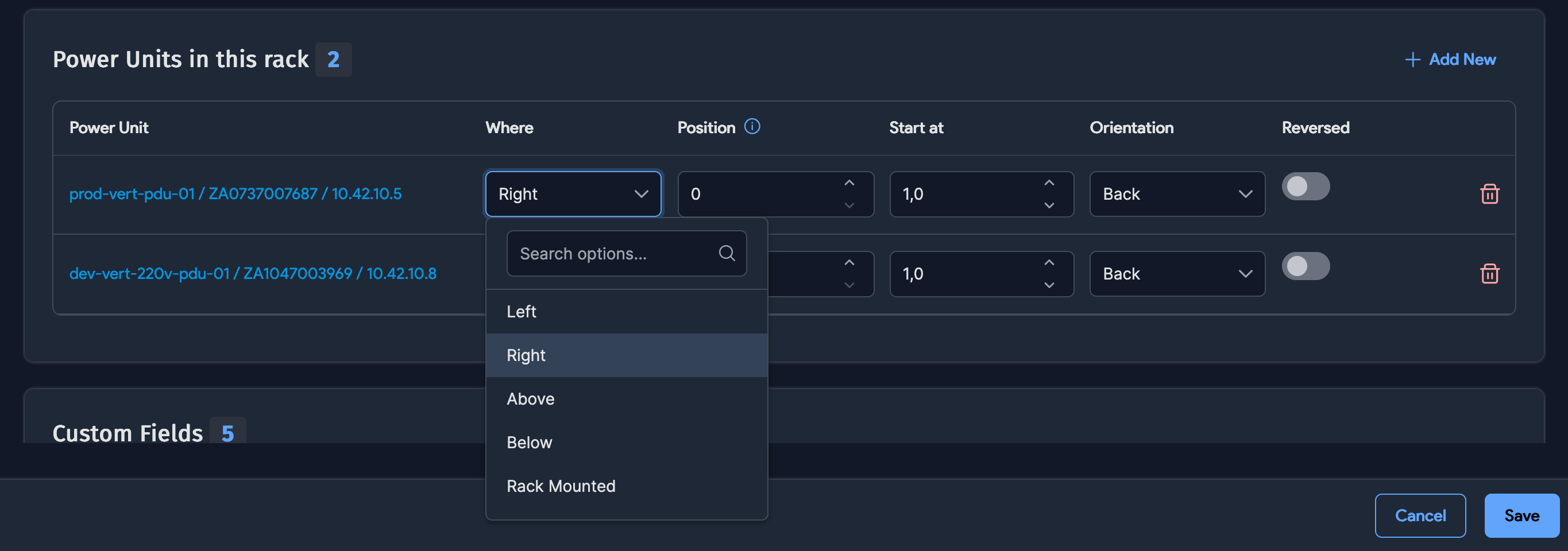Viewport: 1568px width, 551px height.
Task: Save the rack configuration
Action: 1521,515
